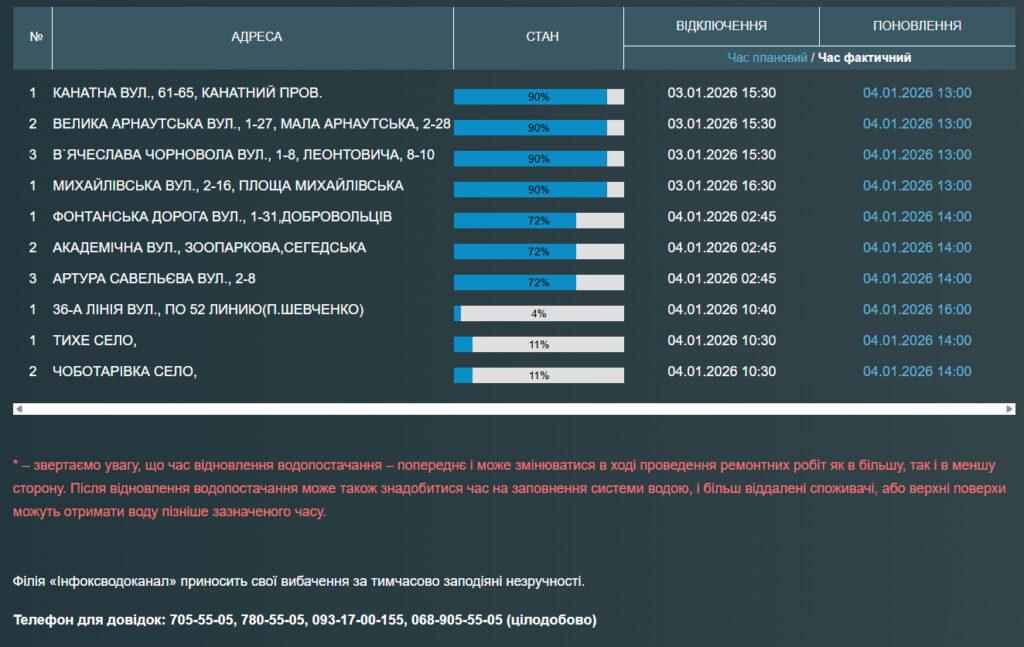The image size is (1024, 647).
Task: Select the 'Час фактичний' time option
Action: 864,58
